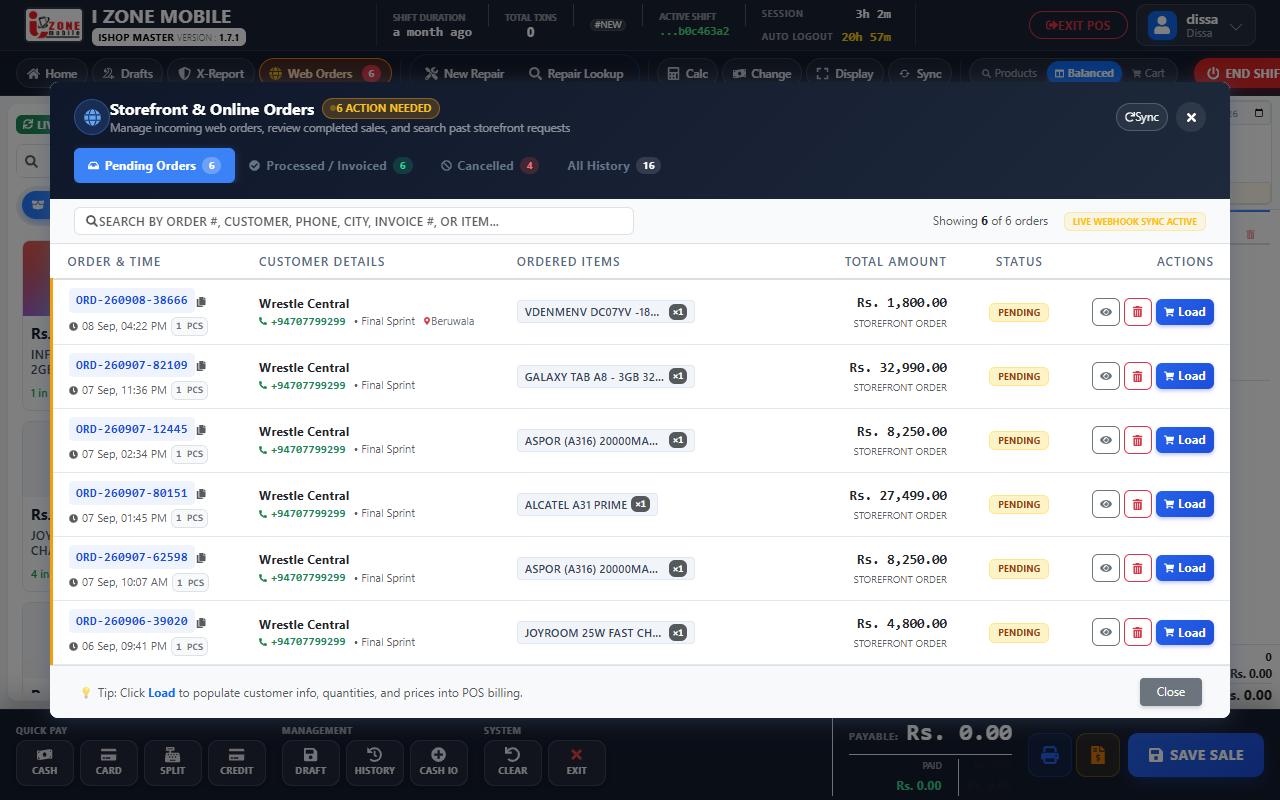
Task: Select the Cash quick pay icon
Action: [44, 762]
